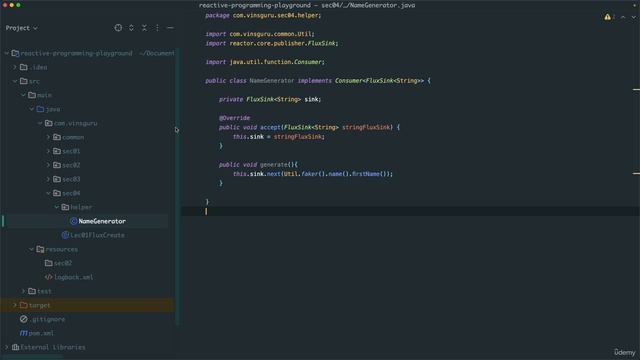Viewport: 640px width, 360px height.
Task: Click the 'private FluxSink<String> sink' field line
Action: point(270,99)
